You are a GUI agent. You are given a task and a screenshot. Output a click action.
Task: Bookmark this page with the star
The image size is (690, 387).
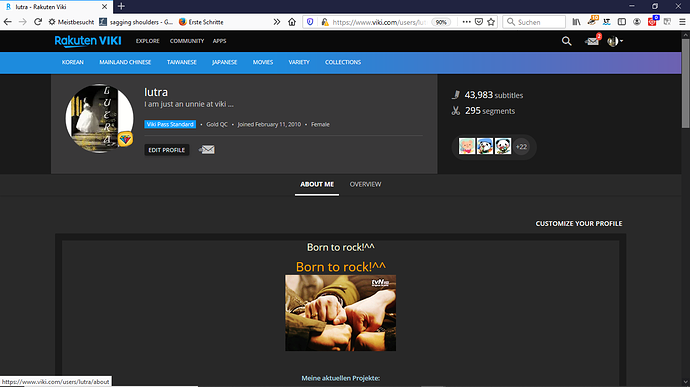coord(491,22)
